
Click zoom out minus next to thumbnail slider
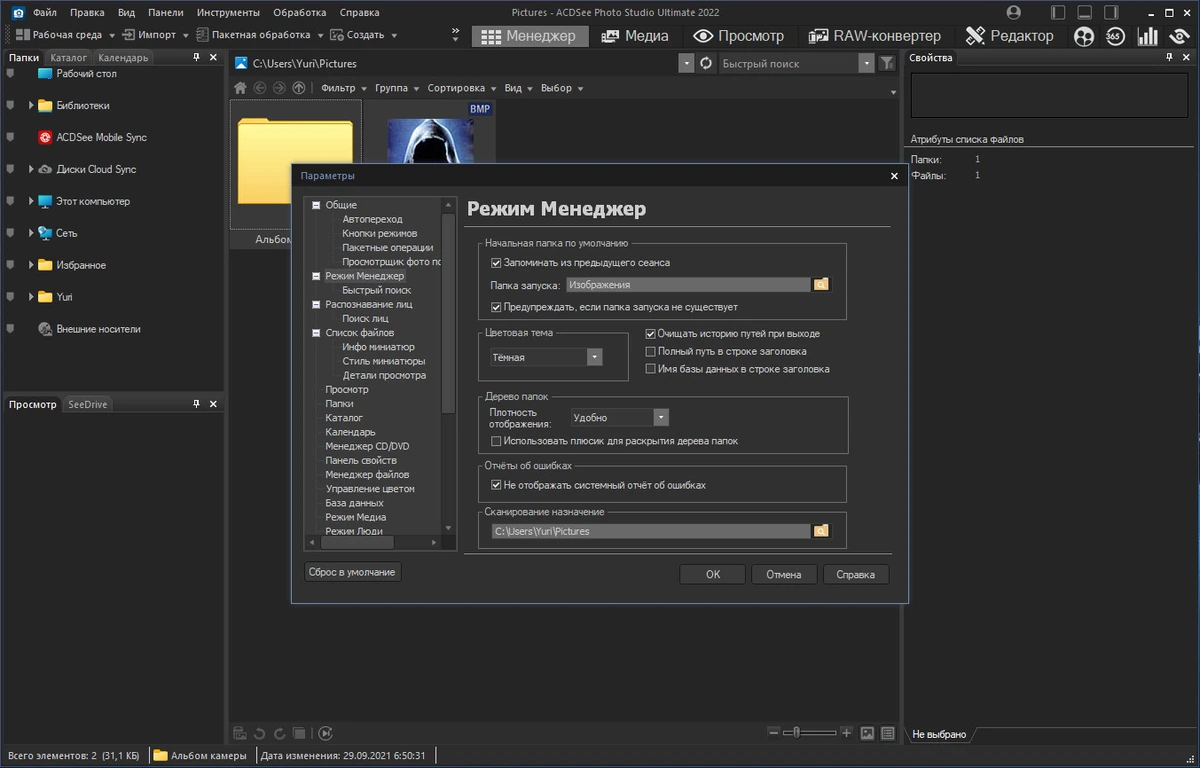(x=774, y=733)
